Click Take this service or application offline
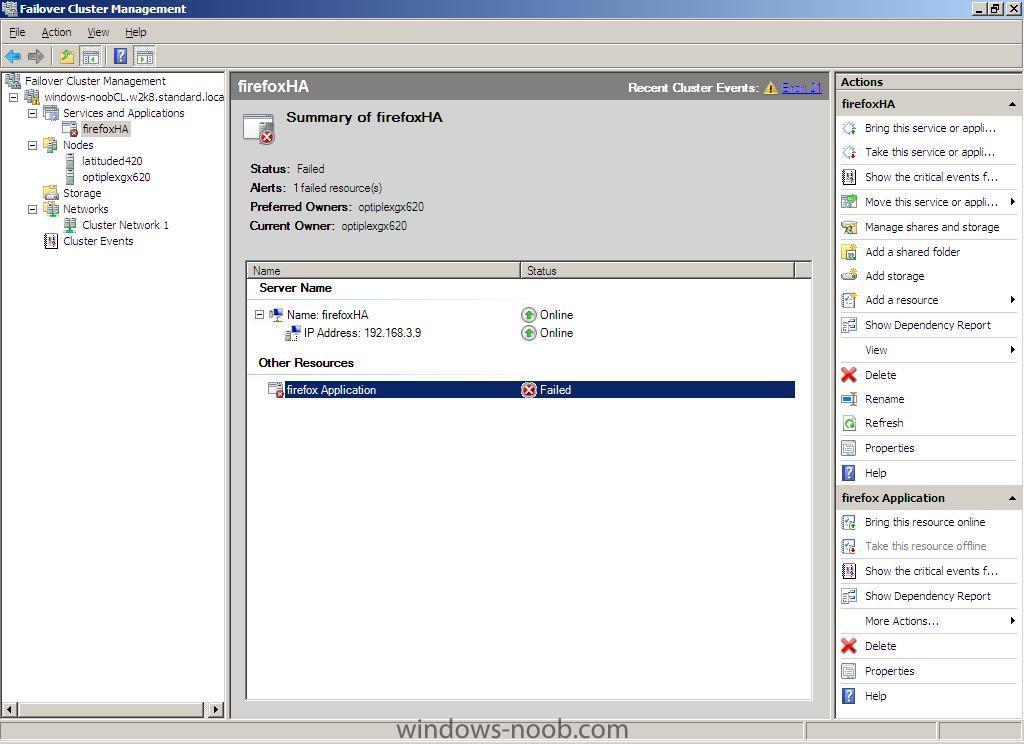This screenshot has height=744, width=1024. tap(930, 152)
